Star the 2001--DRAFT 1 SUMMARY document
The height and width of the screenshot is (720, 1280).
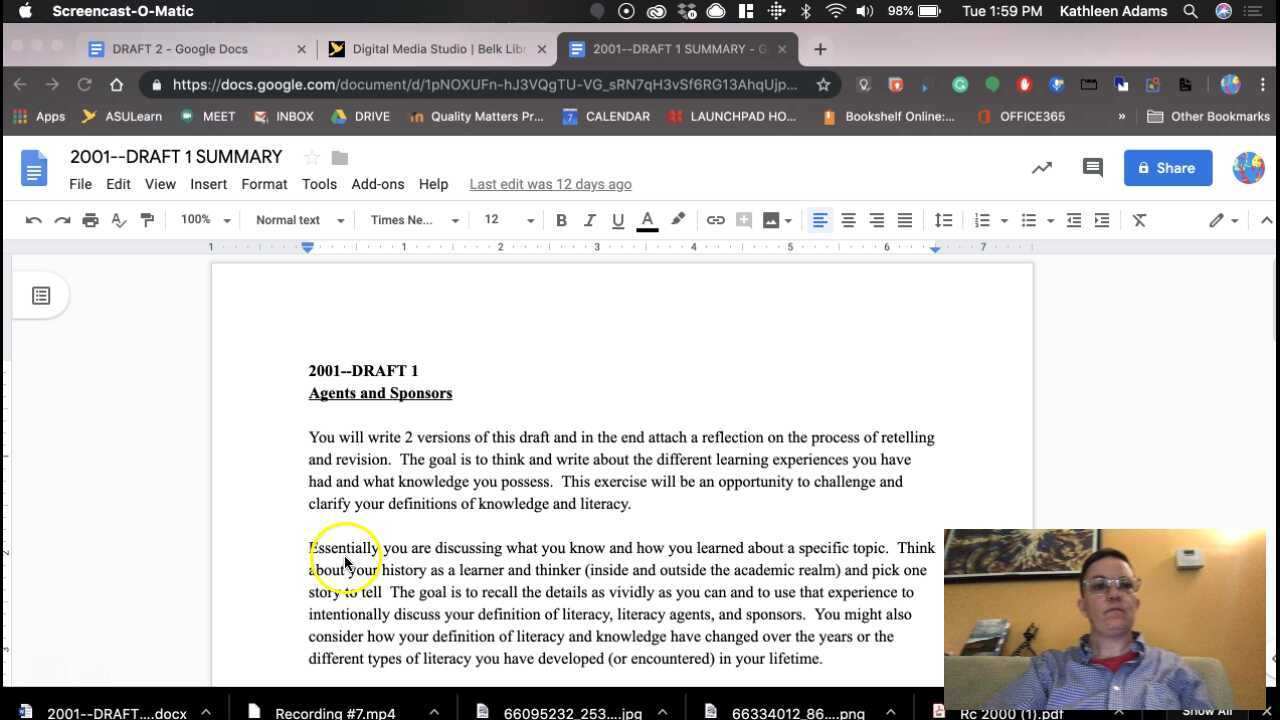(x=311, y=157)
